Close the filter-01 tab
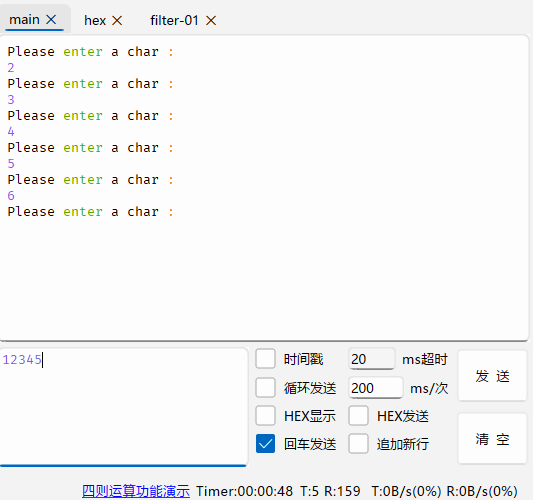The height and width of the screenshot is (500, 533). point(211,20)
